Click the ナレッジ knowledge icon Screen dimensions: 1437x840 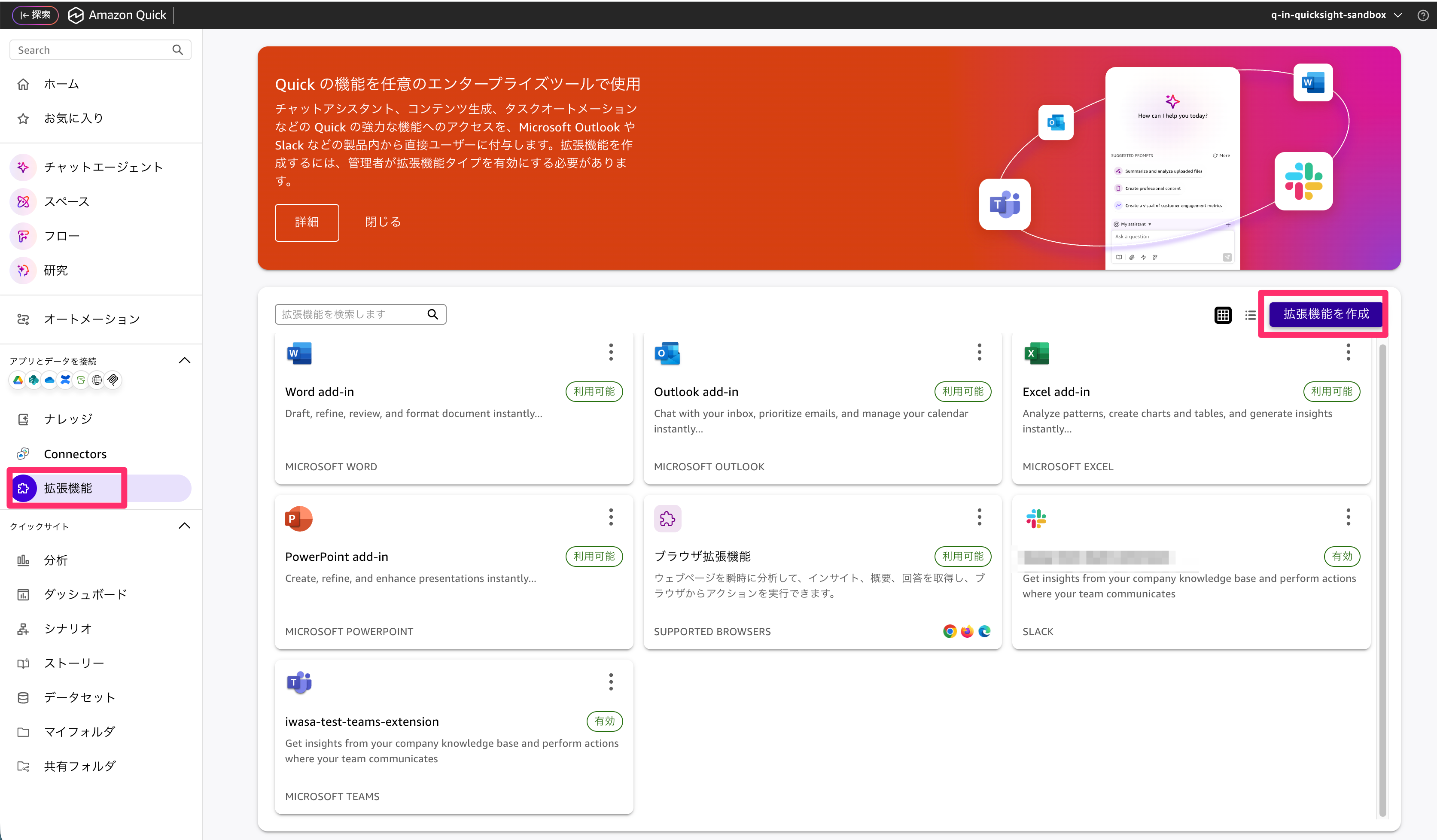click(23, 419)
